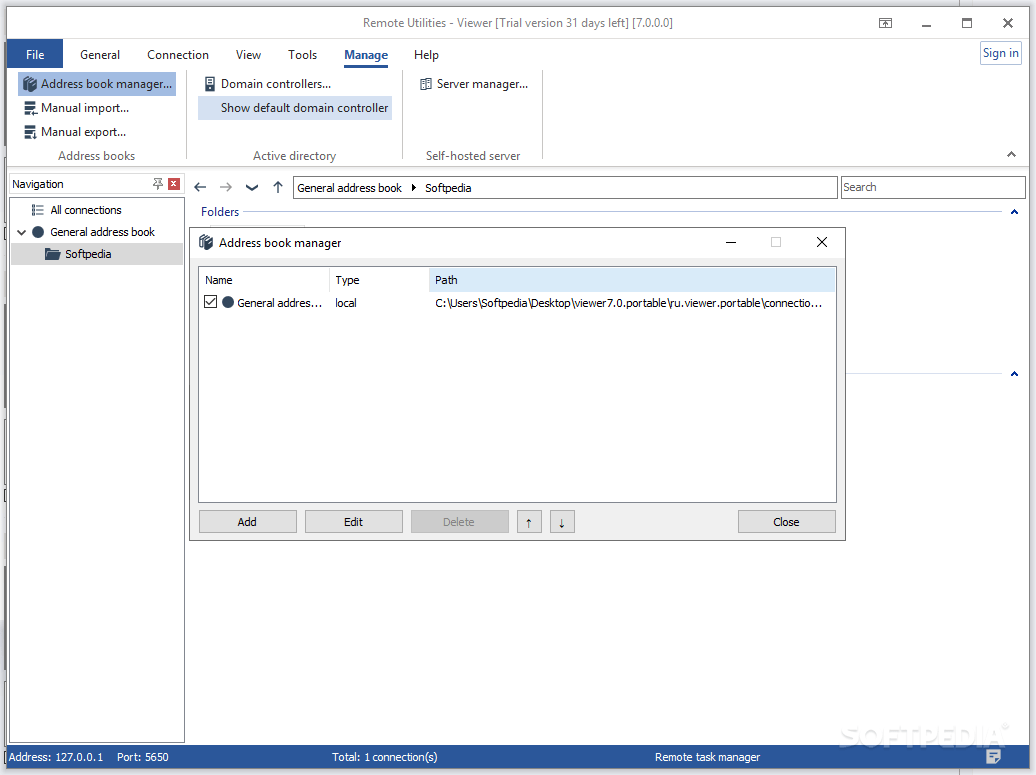Click in the Search field
This screenshot has height=775, width=1036.
932,187
